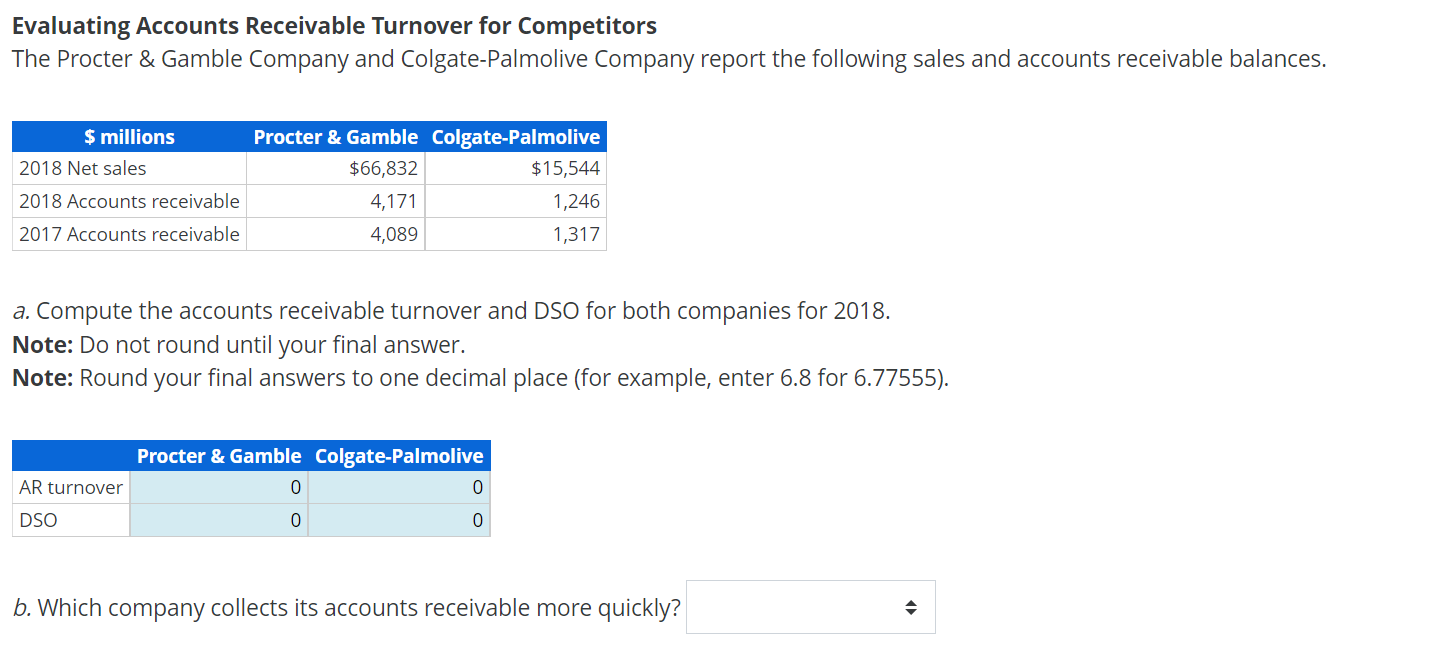Select the AR turnover input for Procter & Gamble

[x=219, y=487]
